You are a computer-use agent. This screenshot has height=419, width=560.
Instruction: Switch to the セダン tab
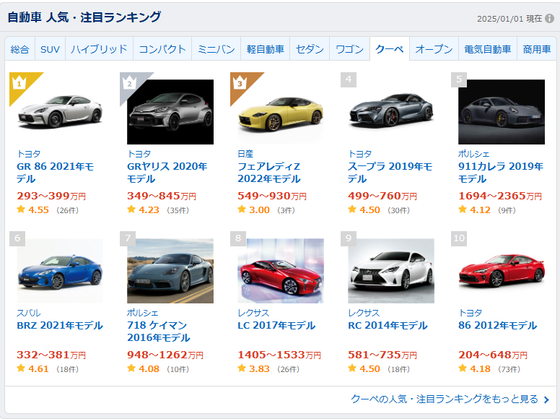[x=310, y=49]
